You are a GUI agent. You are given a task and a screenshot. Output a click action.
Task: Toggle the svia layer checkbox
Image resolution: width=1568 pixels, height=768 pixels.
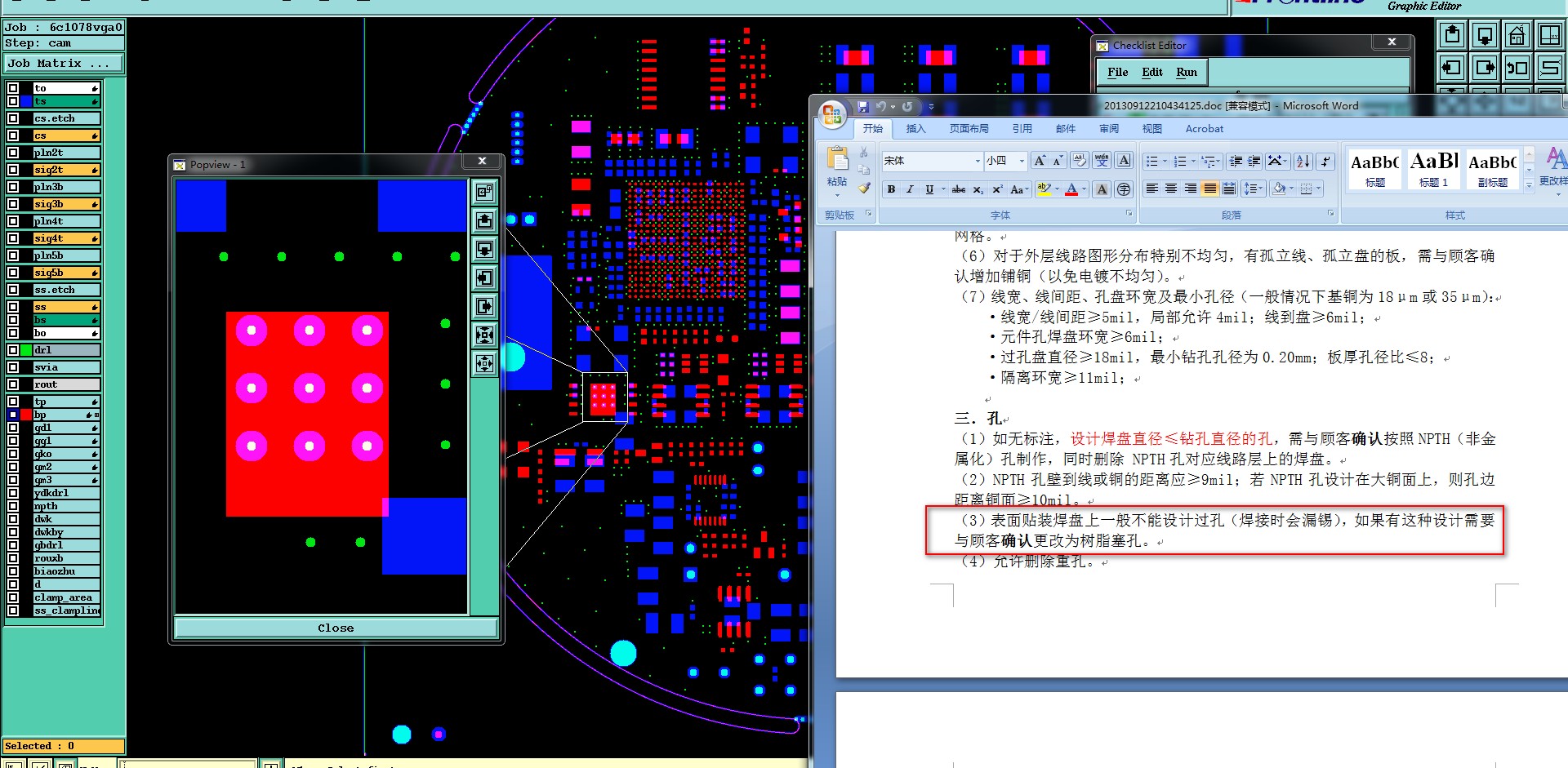tap(13, 367)
